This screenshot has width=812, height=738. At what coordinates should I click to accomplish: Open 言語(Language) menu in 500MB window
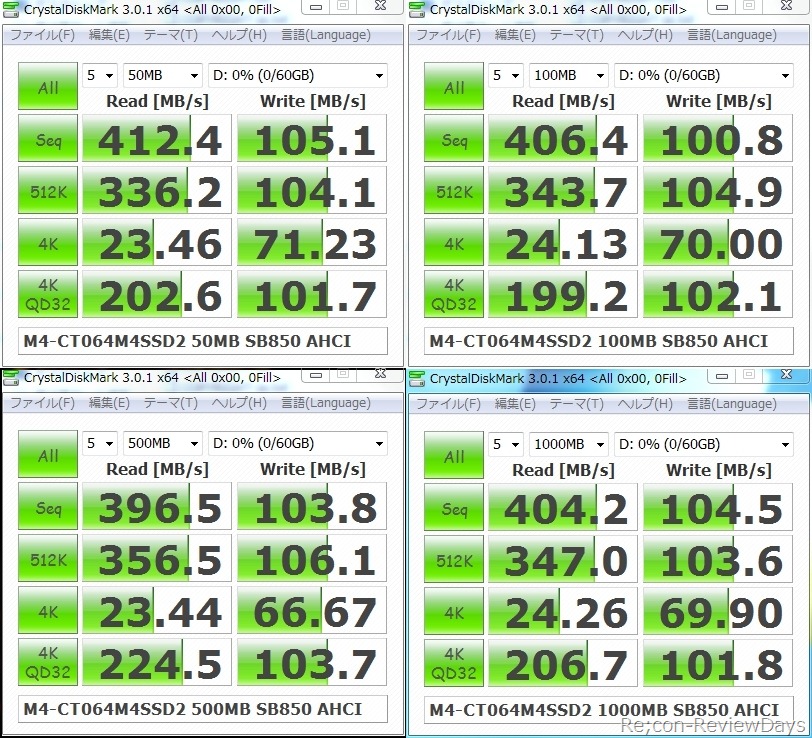point(326,402)
